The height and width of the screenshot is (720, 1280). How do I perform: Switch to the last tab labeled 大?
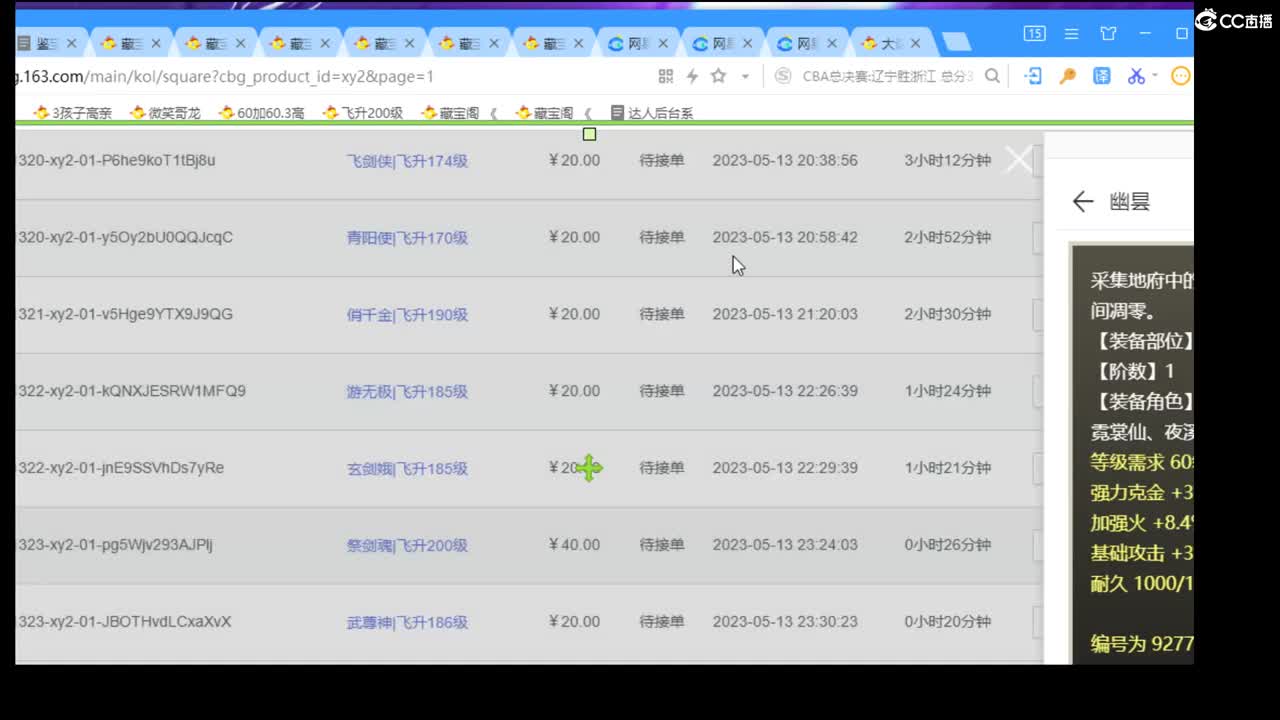890,44
